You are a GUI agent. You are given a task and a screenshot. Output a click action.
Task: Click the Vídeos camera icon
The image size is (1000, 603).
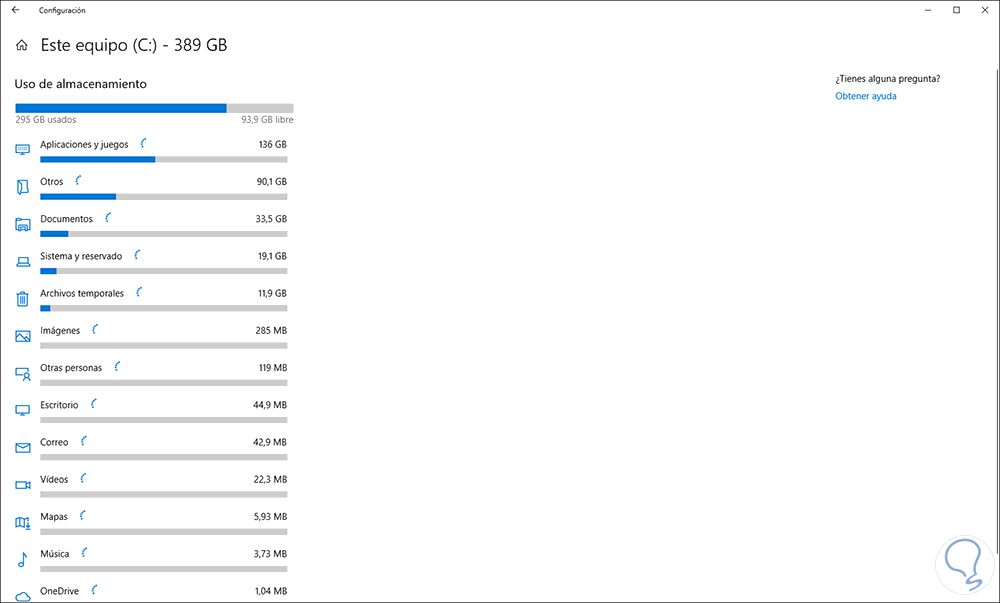pos(23,485)
